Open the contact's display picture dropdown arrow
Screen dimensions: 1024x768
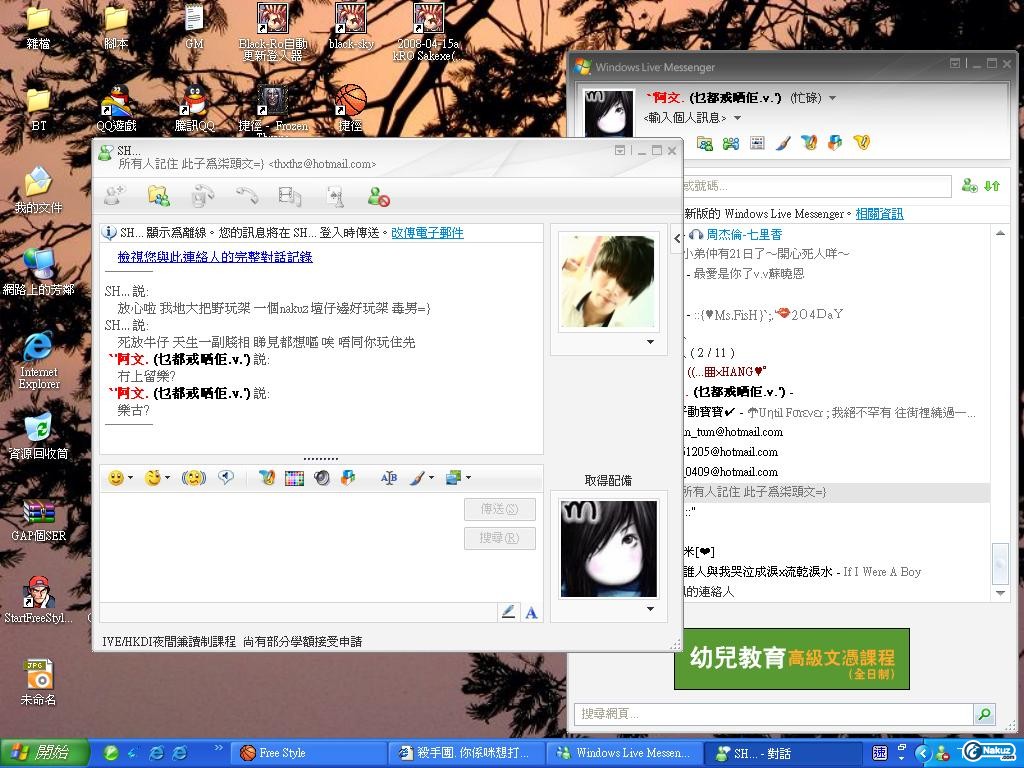(650, 342)
